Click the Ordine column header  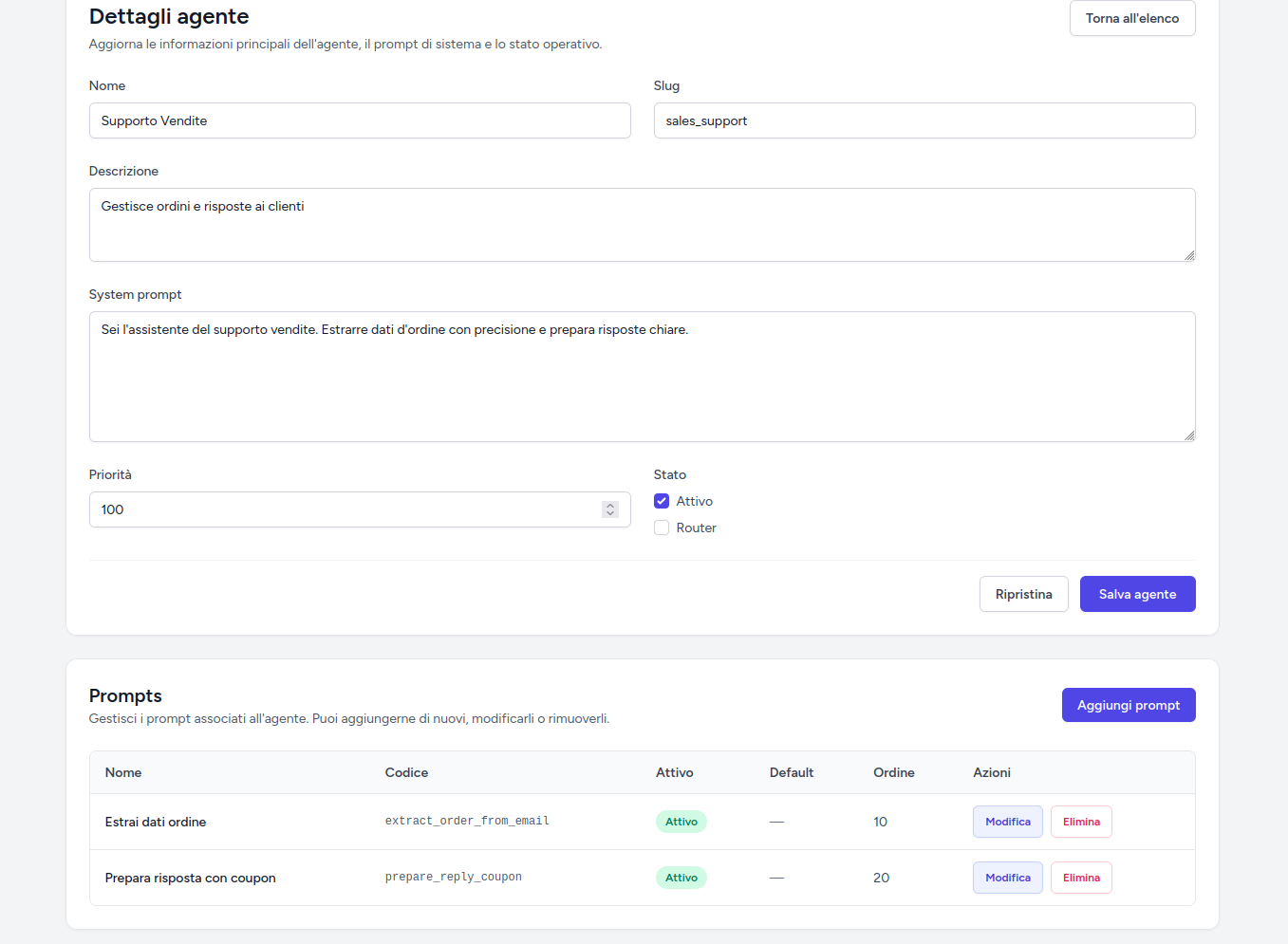893,772
